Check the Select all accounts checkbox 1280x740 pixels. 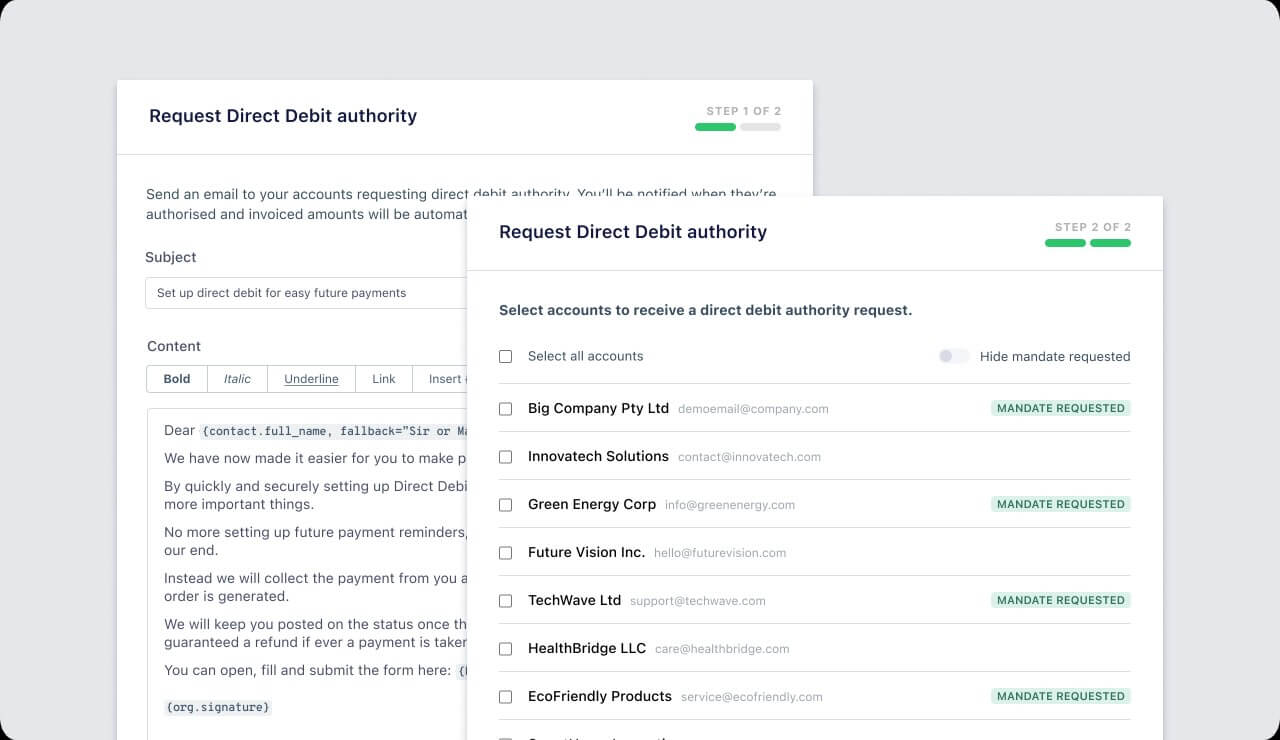(x=505, y=356)
